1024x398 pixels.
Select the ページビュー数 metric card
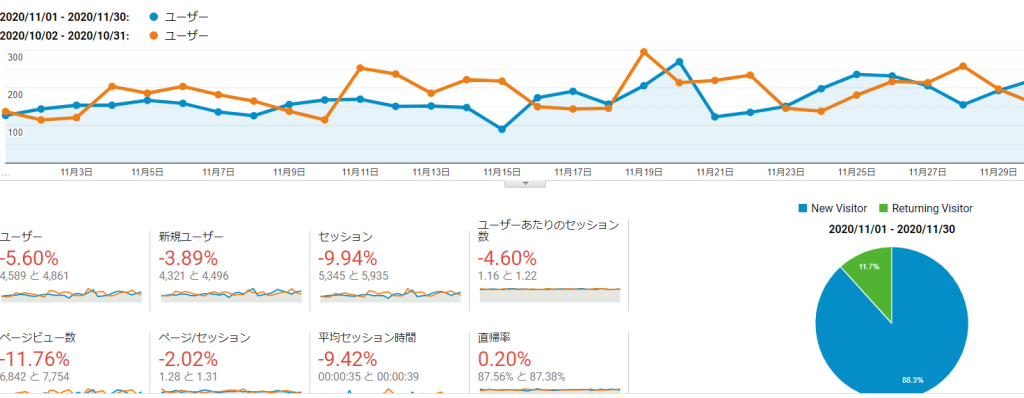point(71,363)
